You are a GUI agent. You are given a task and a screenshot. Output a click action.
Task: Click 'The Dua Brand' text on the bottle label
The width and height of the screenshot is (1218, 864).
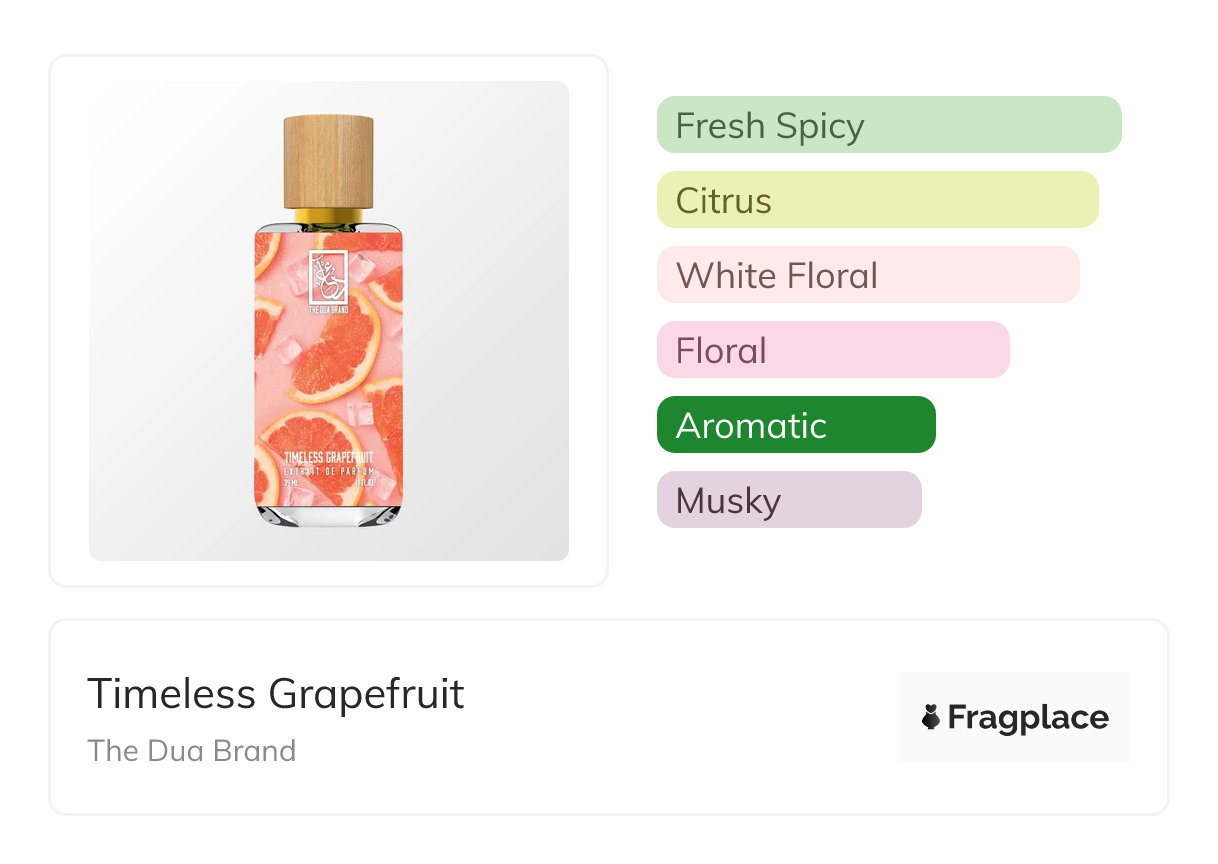coord(328,309)
